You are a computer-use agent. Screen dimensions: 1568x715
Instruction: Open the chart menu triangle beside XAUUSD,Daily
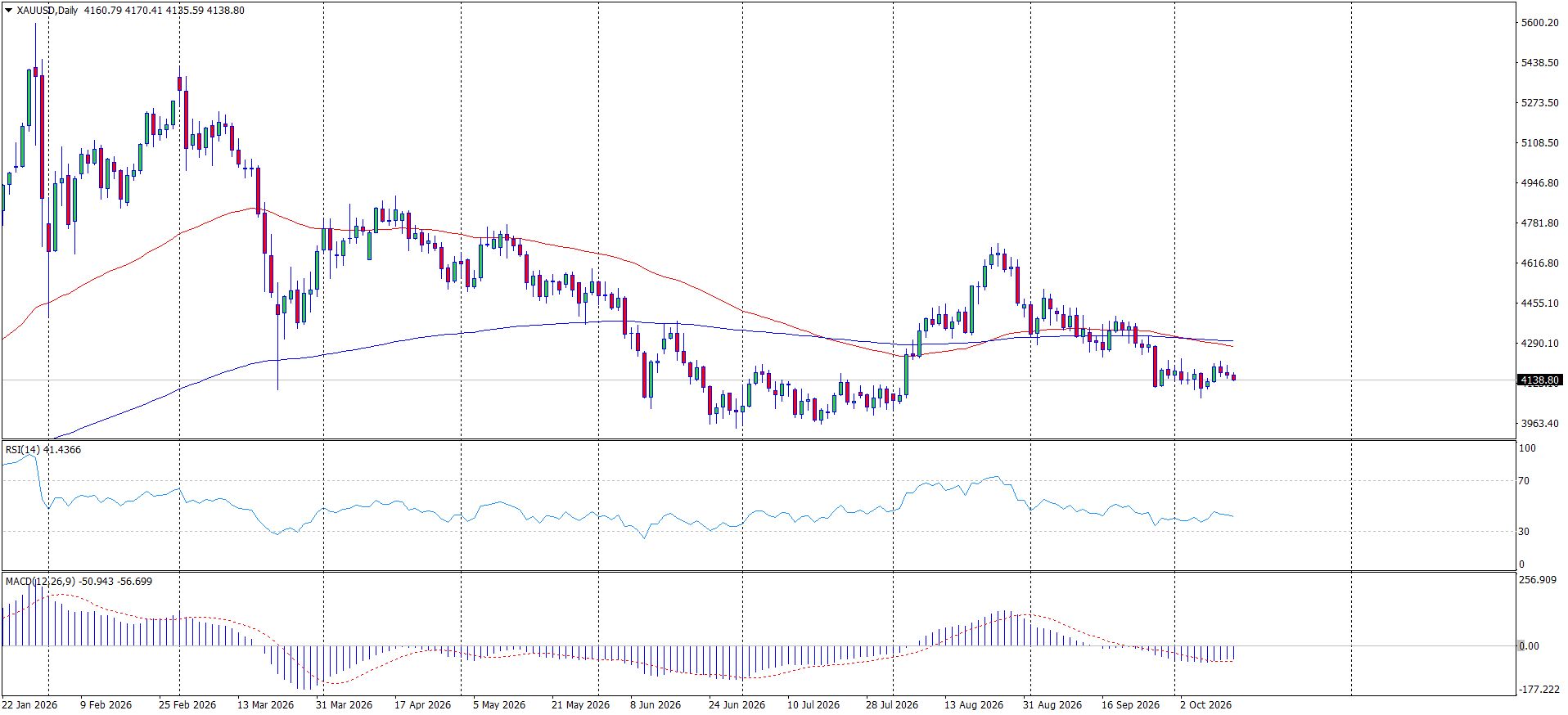tap(8, 11)
